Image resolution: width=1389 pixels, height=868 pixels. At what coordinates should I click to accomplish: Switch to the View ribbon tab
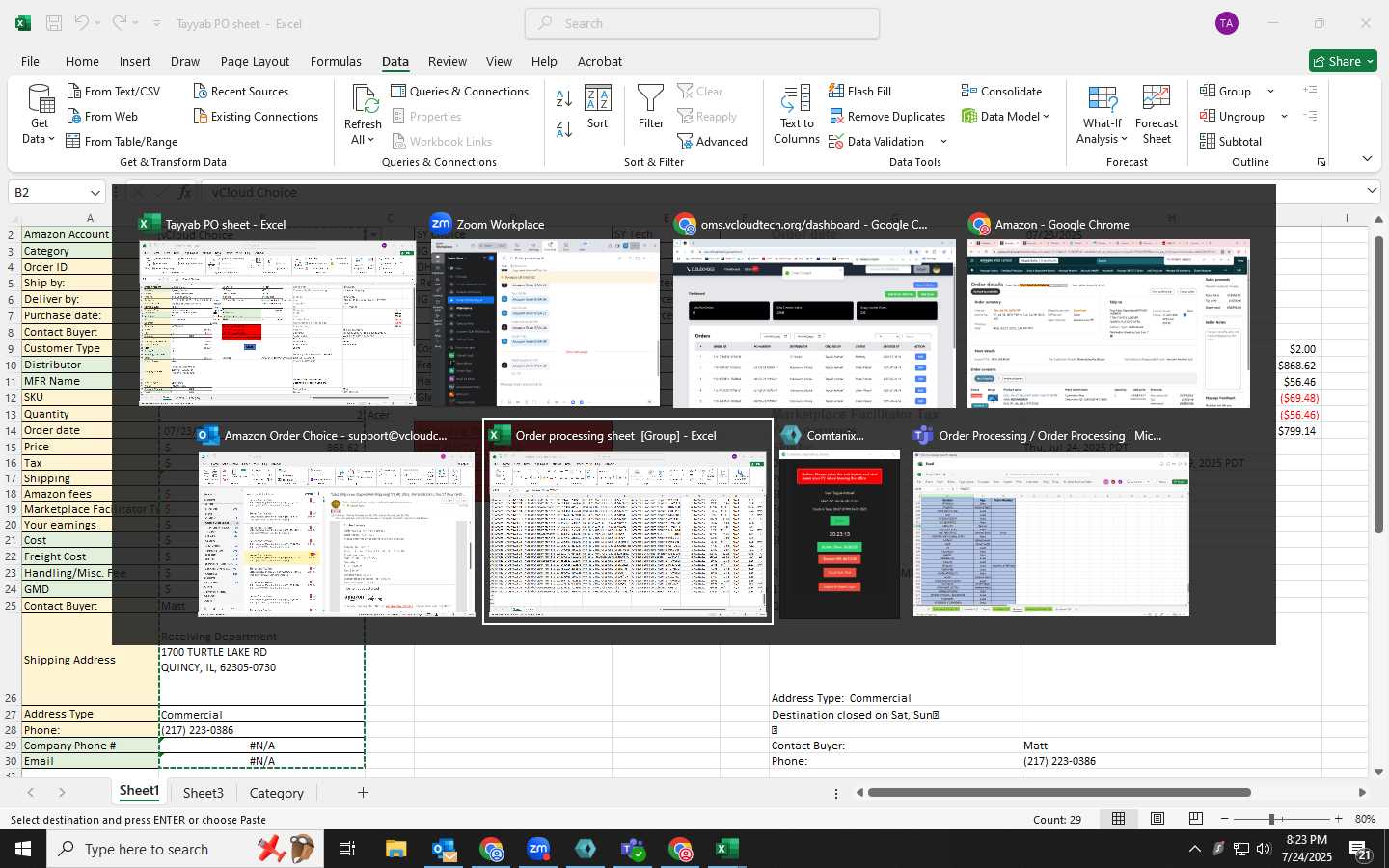point(499,61)
